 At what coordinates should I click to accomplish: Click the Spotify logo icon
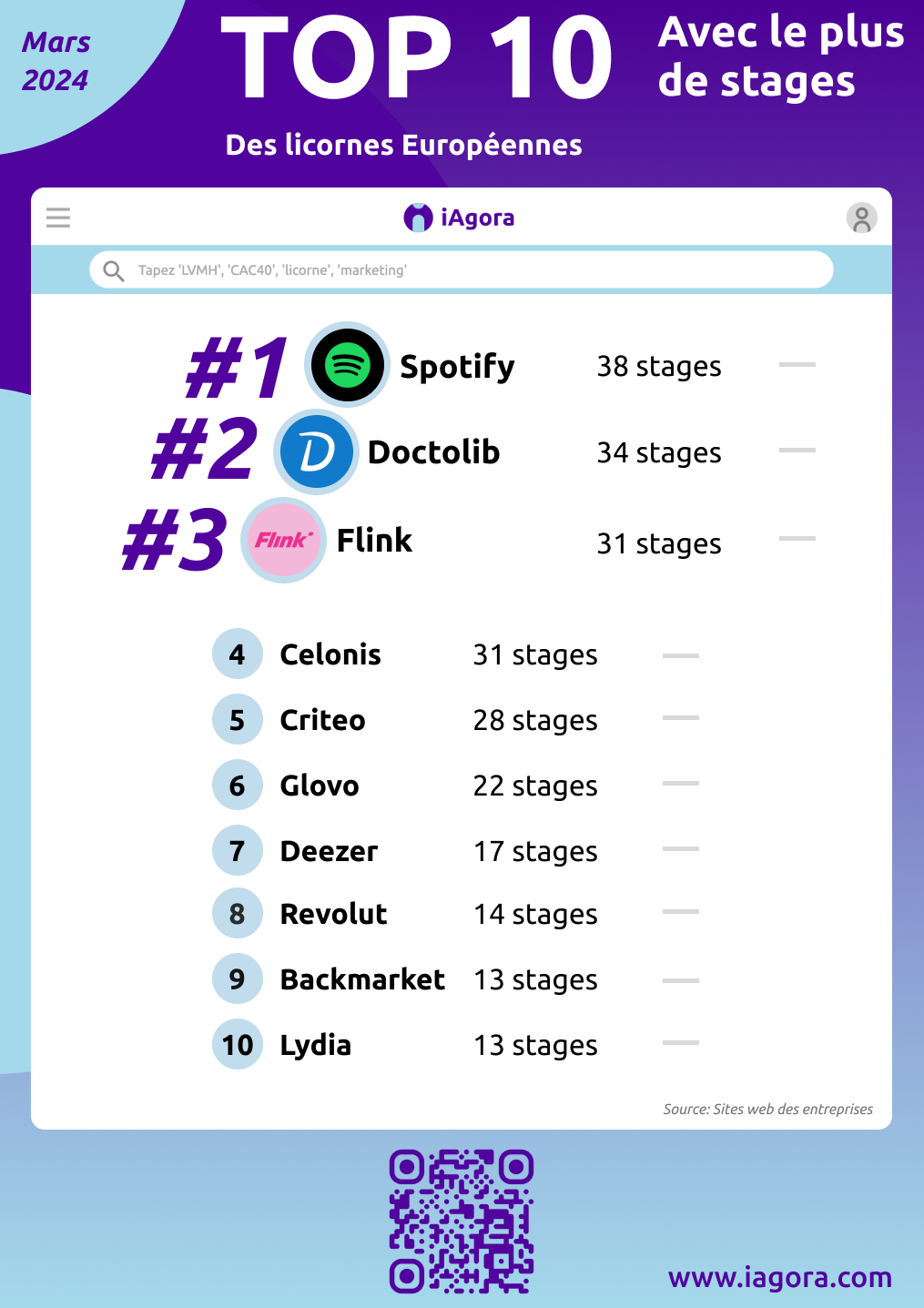click(x=347, y=365)
